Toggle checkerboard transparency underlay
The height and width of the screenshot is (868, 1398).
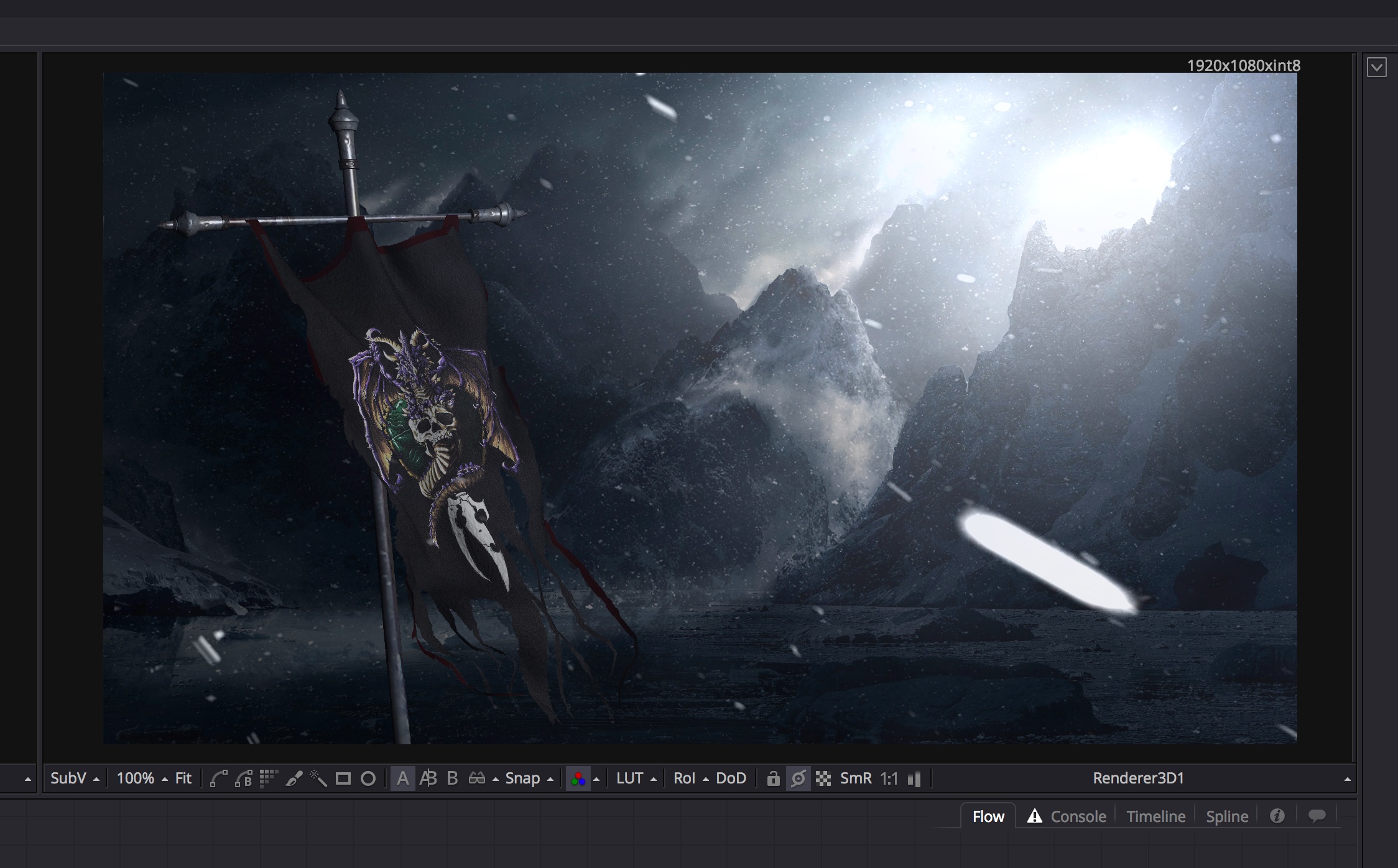[823, 778]
